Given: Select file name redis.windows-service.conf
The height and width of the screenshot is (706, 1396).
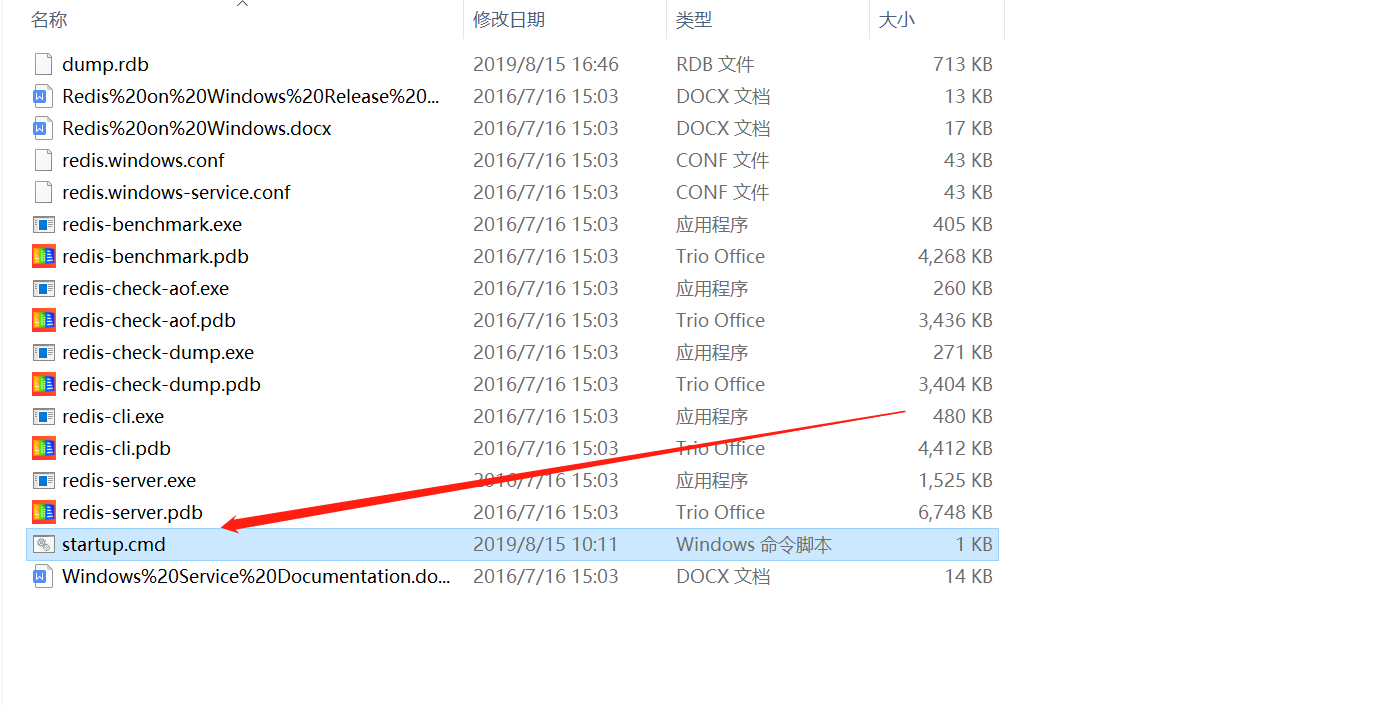Looking at the screenshot, I should click(176, 192).
